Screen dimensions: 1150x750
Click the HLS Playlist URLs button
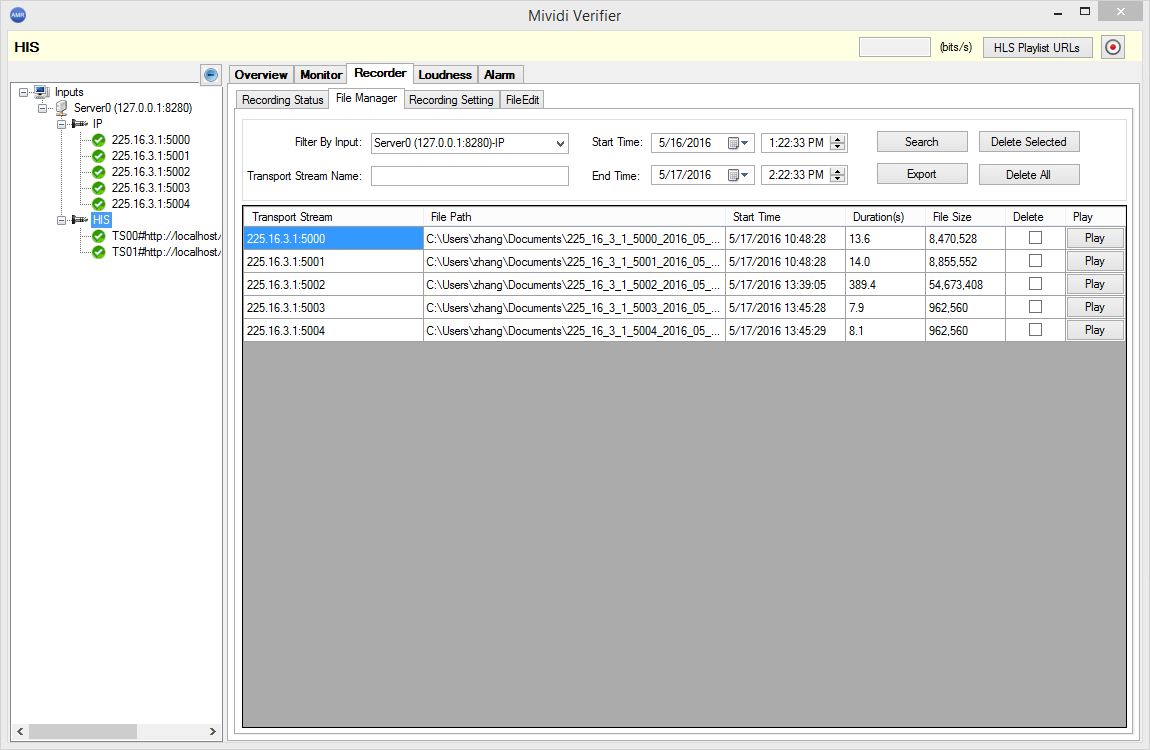coord(1036,47)
